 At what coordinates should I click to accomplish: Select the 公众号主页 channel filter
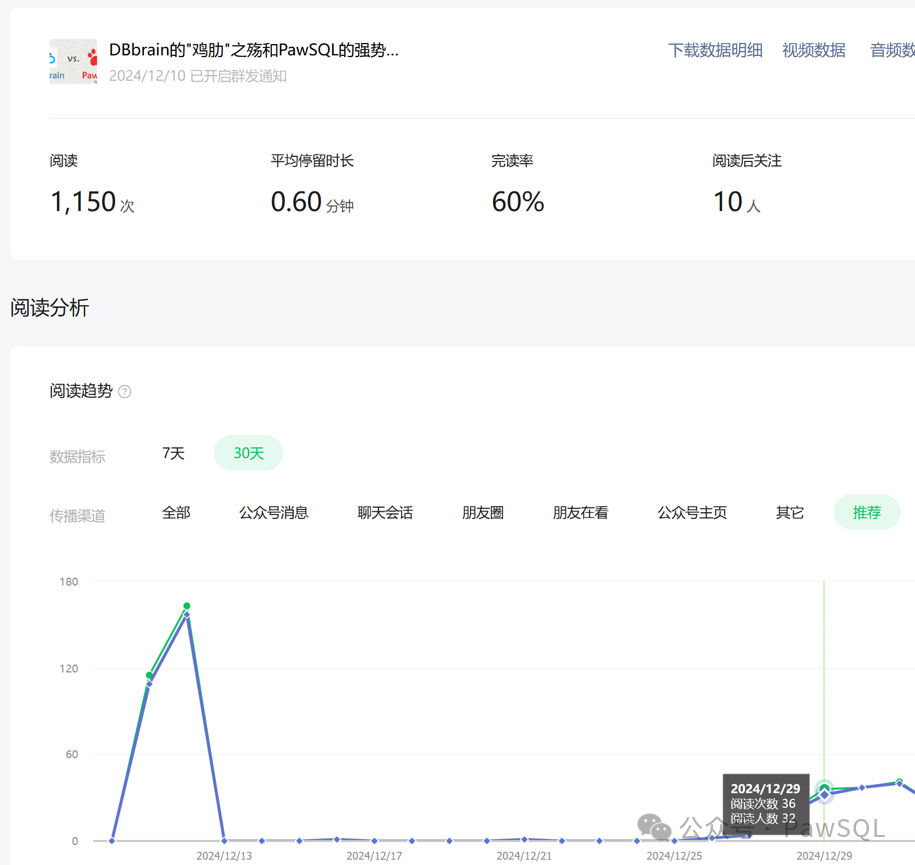(x=692, y=512)
